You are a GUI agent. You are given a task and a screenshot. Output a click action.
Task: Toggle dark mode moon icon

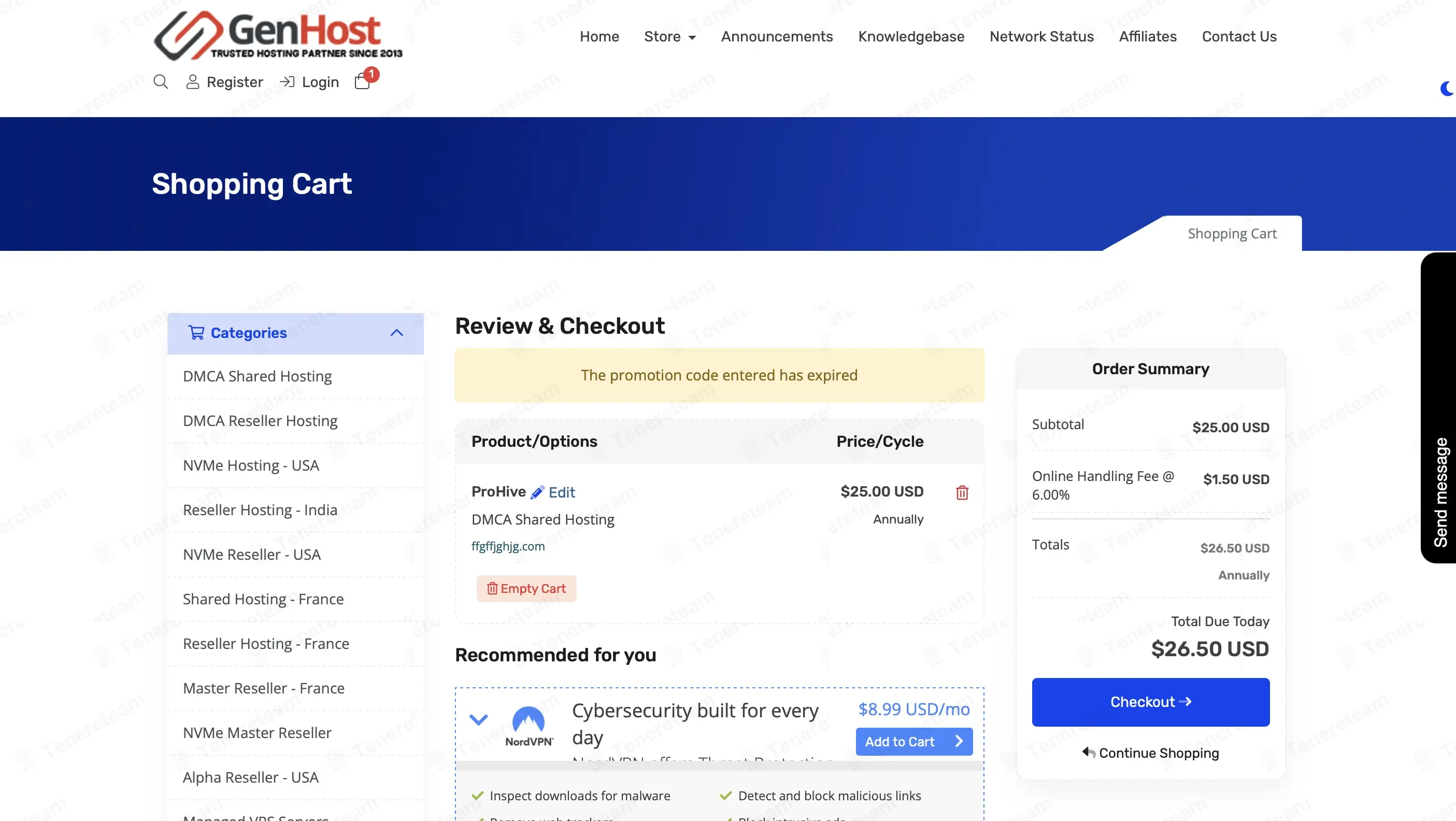coord(1447,89)
